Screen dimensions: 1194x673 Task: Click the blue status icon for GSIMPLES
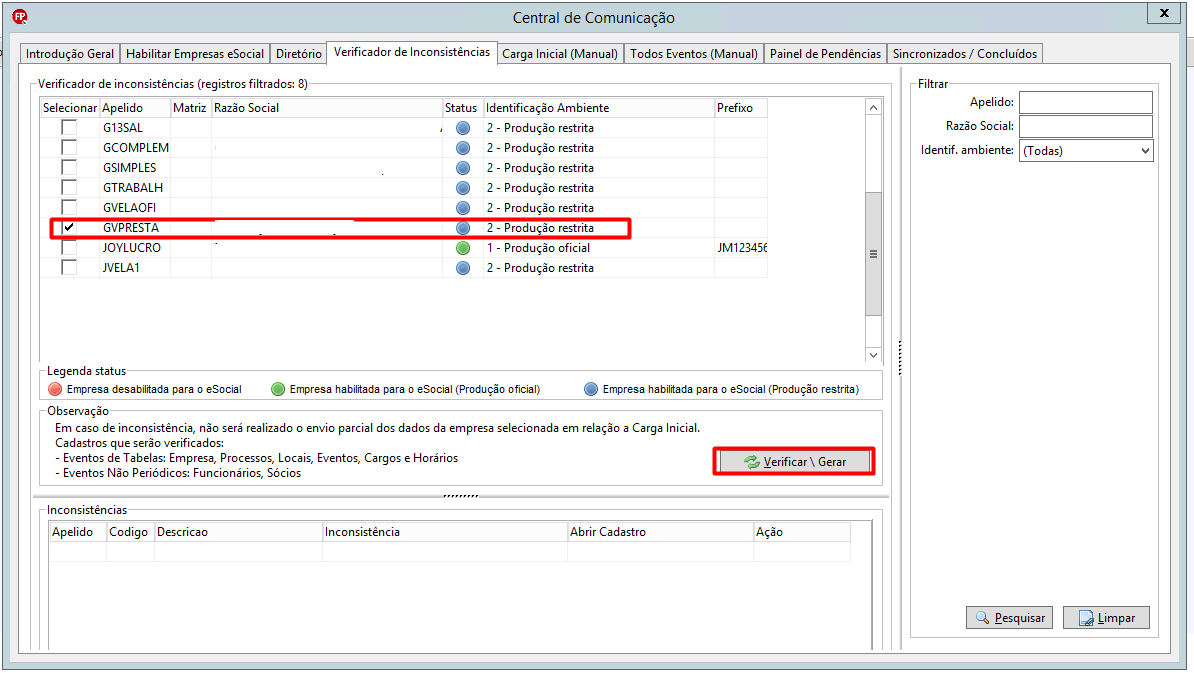point(463,168)
